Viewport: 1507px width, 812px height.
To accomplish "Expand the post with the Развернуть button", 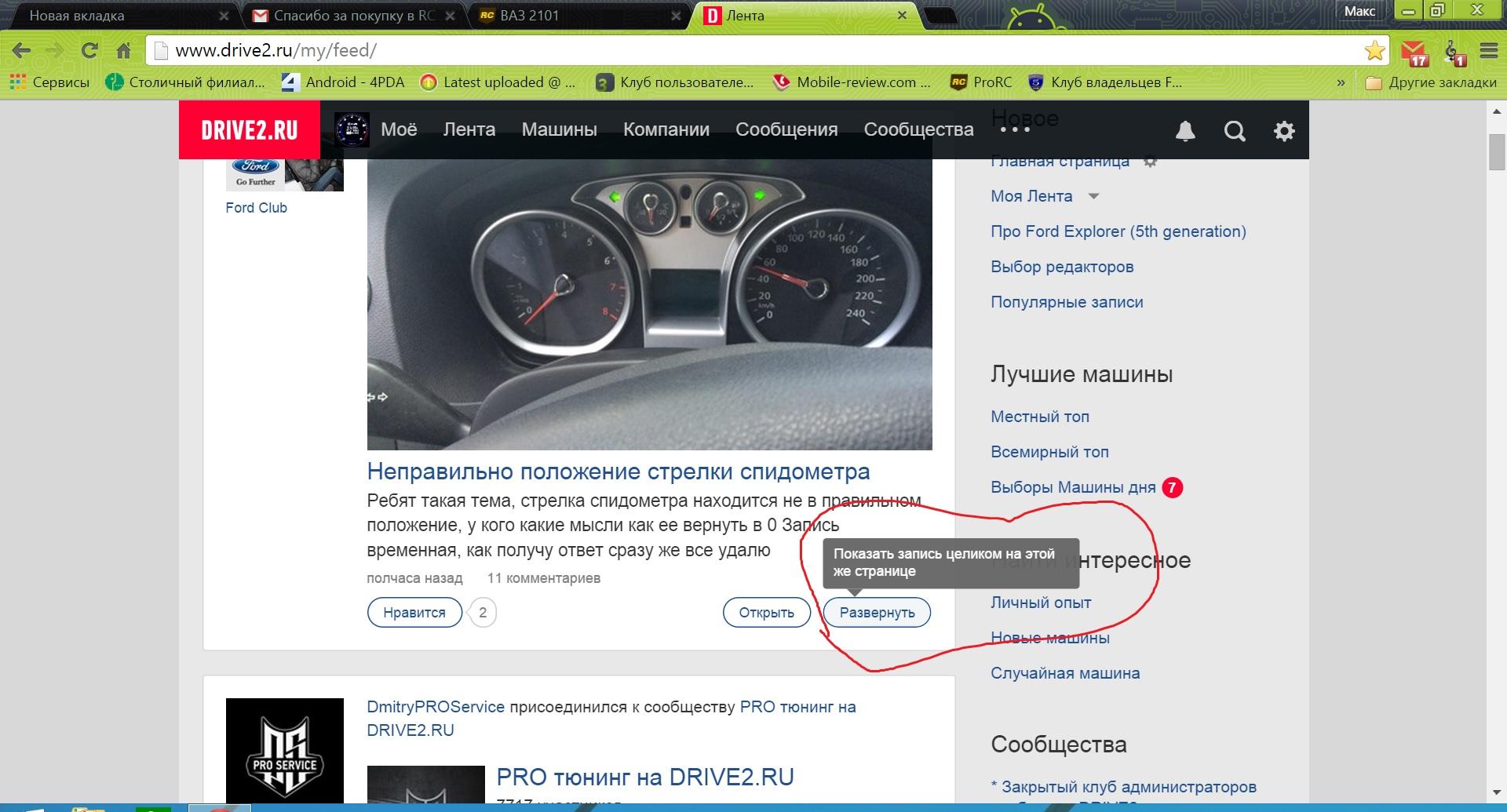I will 878,613.
